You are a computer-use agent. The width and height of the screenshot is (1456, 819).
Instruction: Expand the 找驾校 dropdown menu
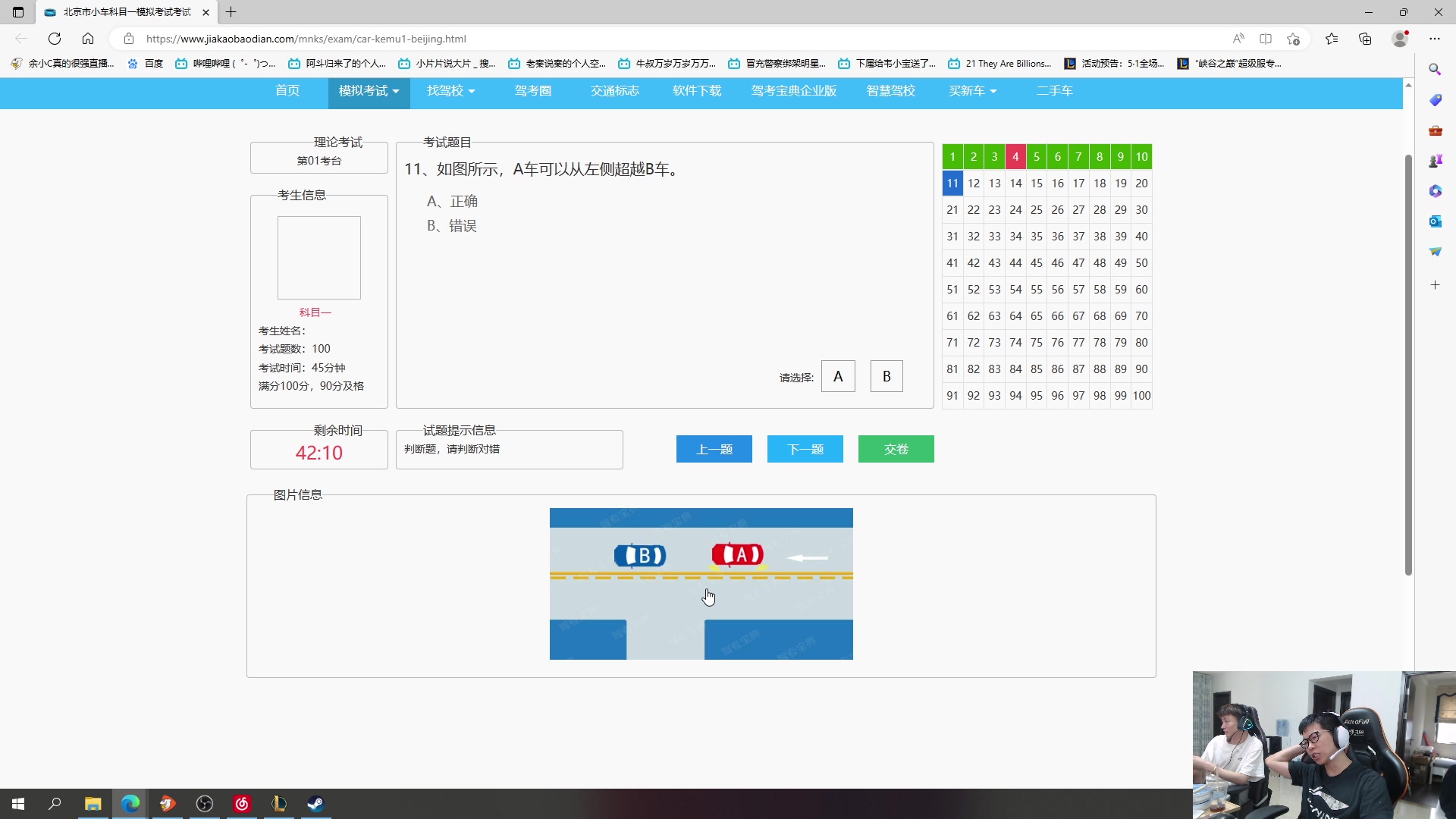[450, 91]
